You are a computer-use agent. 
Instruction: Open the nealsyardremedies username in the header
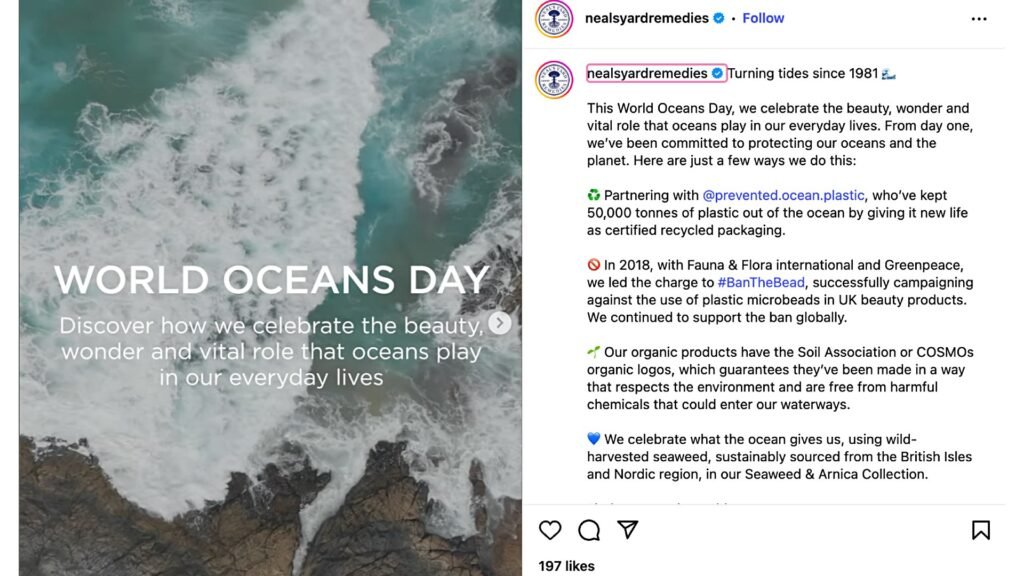tap(647, 18)
